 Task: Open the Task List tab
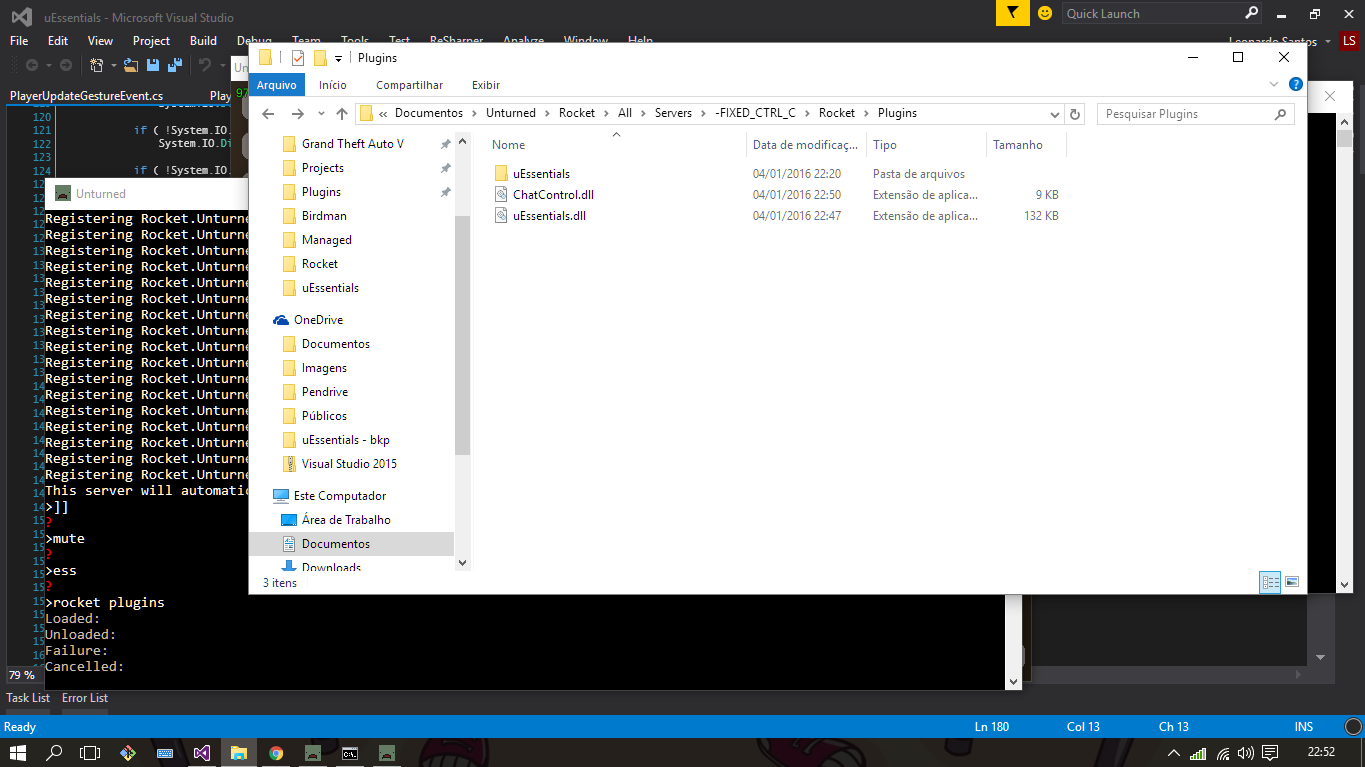(x=28, y=698)
